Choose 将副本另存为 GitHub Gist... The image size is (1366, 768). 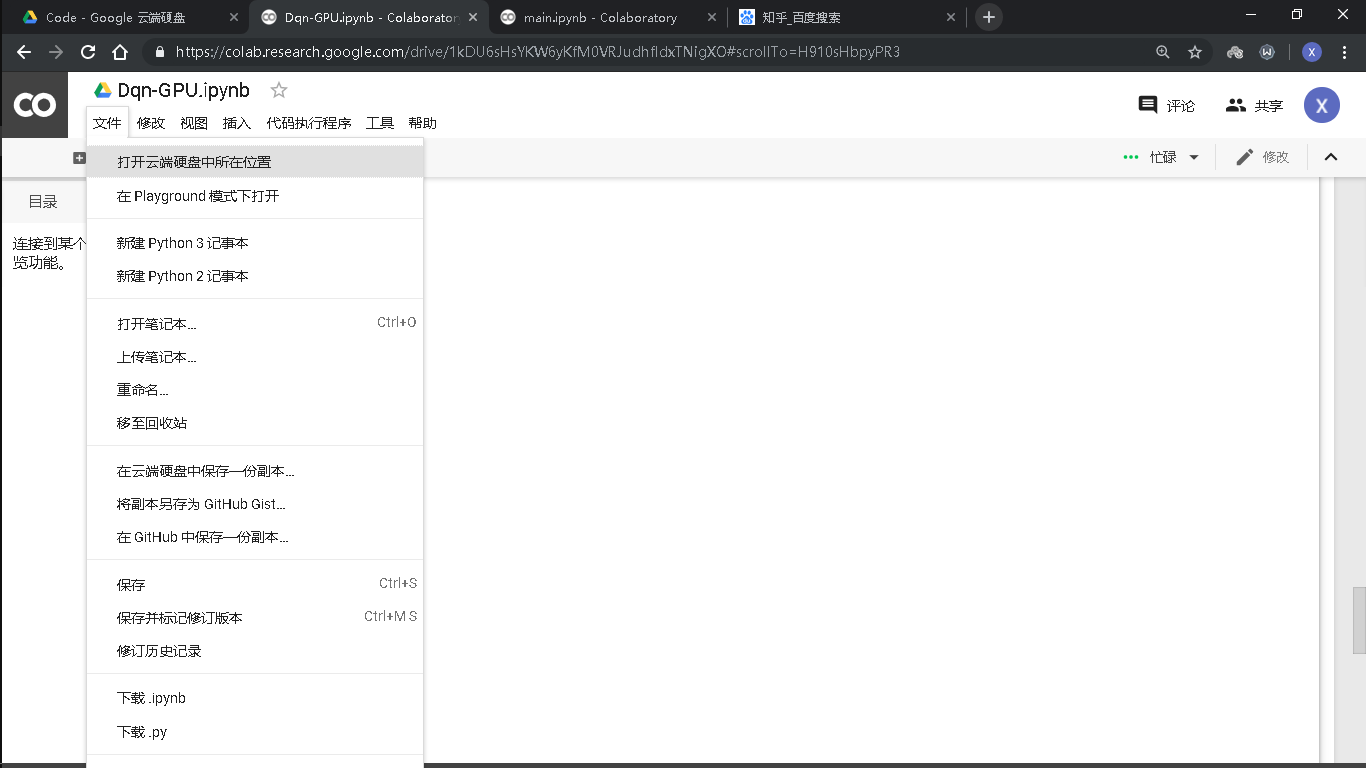tap(255, 504)
